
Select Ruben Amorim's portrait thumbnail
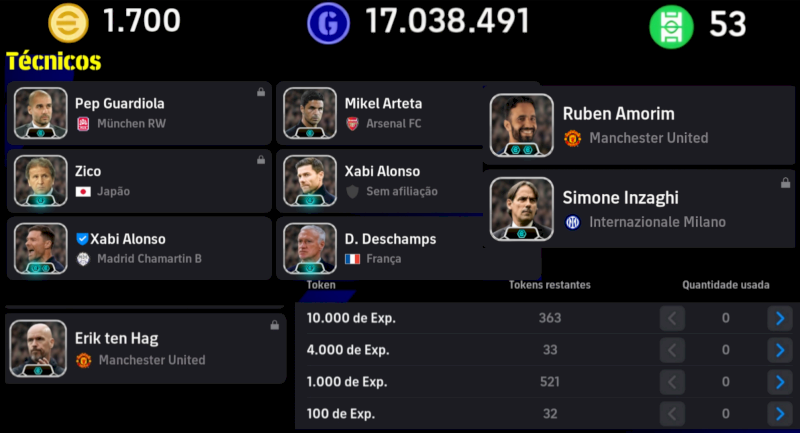(x=521, y=126)
